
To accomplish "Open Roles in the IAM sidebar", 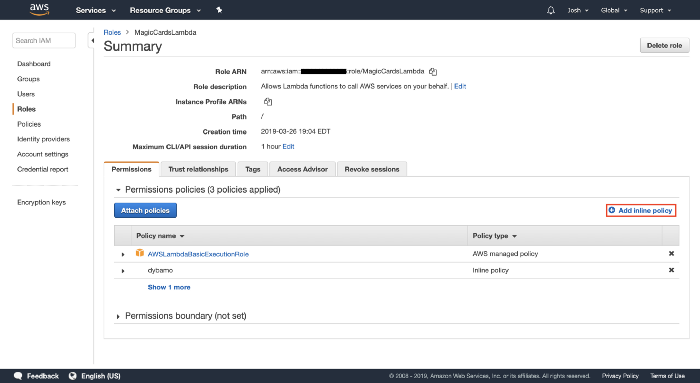I will pos(26,109).
